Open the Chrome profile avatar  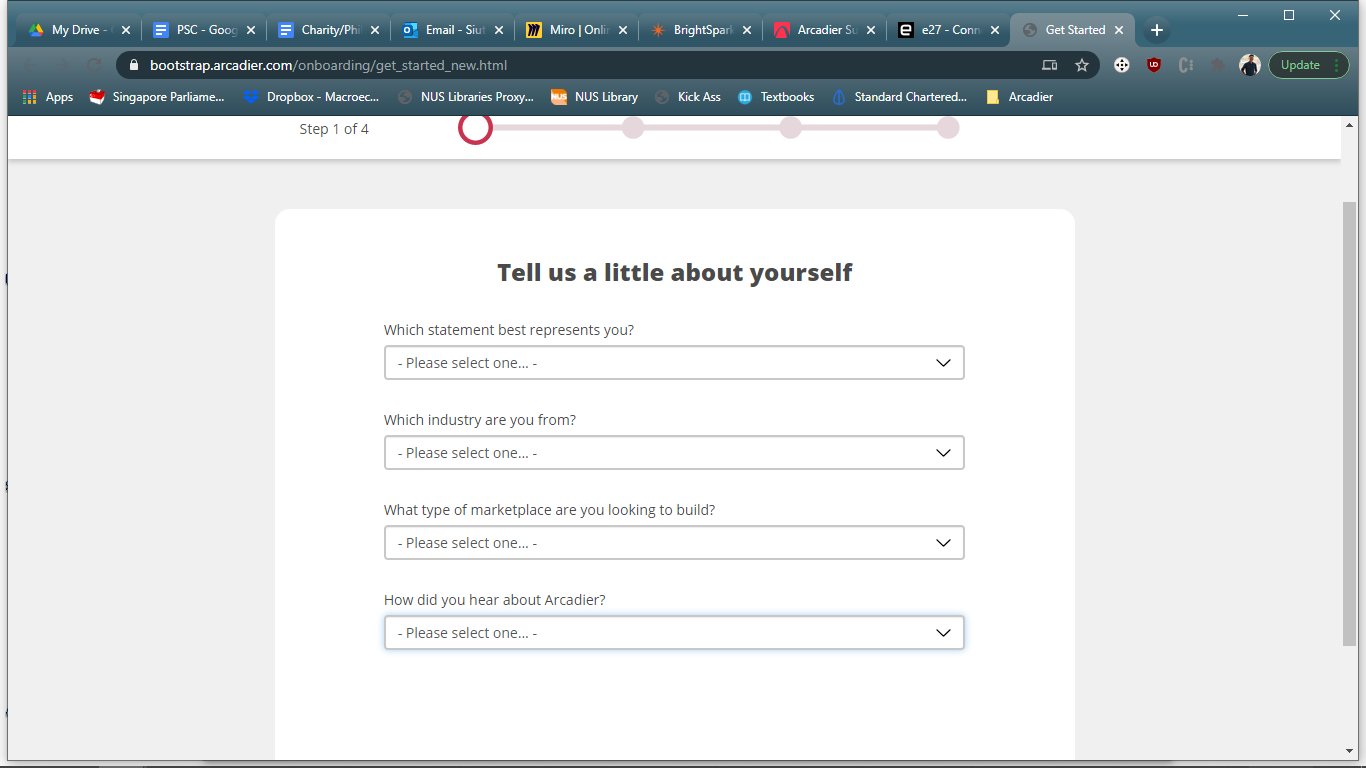[1250, 65]
